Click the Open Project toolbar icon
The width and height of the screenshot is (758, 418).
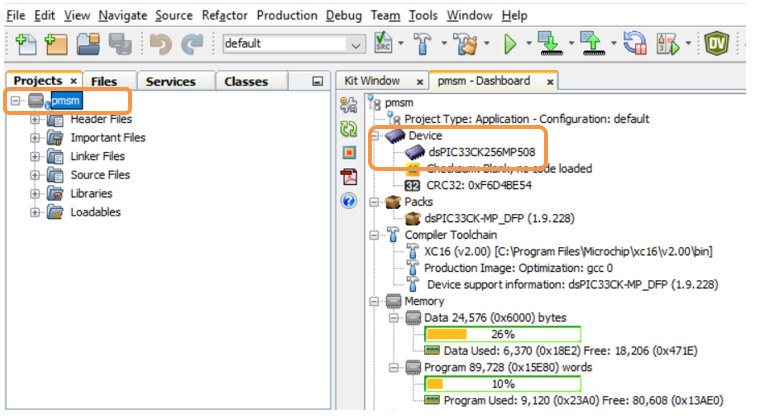tap(88, 44)
